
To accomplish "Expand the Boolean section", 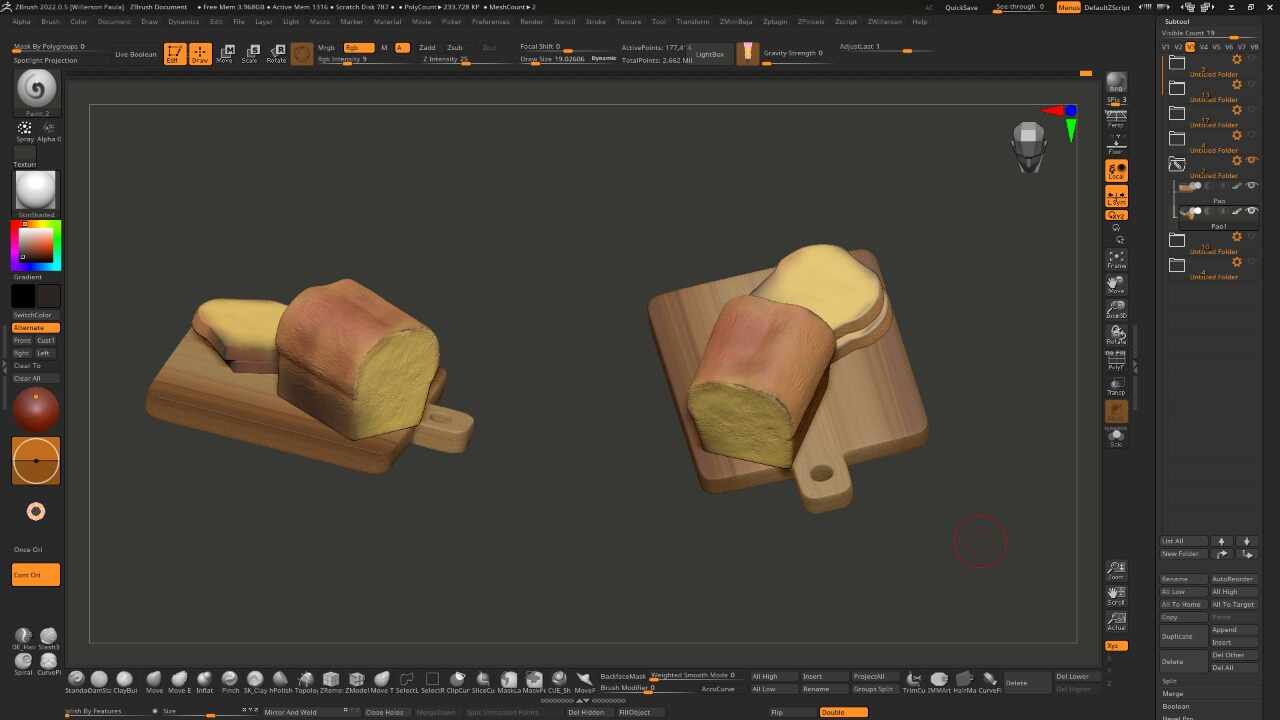I will [1175, 706].
